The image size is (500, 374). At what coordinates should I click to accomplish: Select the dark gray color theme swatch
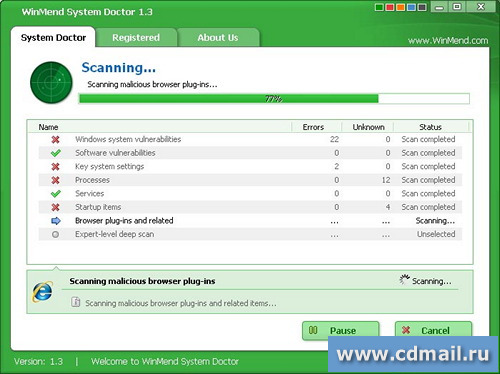point(422,7)
